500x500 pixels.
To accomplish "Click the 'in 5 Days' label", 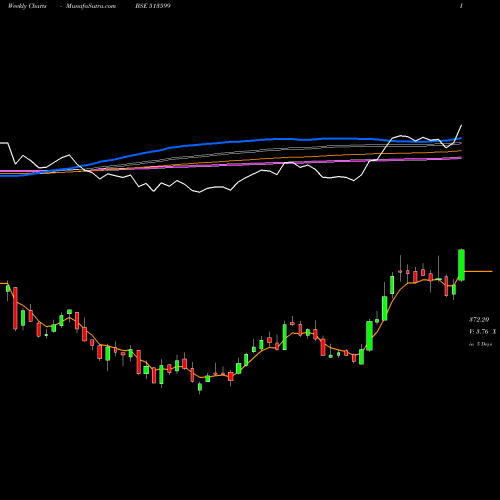I will 480,344.
